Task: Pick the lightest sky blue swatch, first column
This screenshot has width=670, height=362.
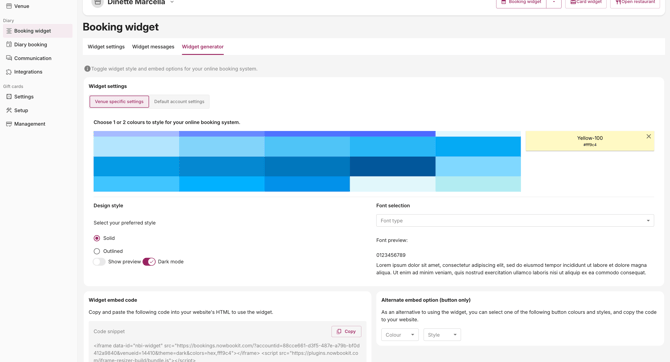Action: point(136,147)
